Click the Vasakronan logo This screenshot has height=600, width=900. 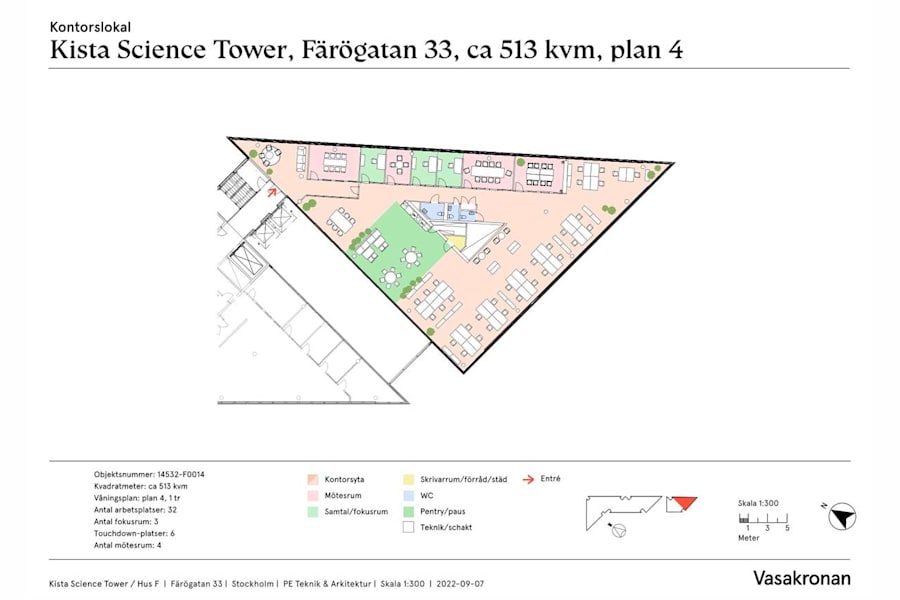coord(802,578)
